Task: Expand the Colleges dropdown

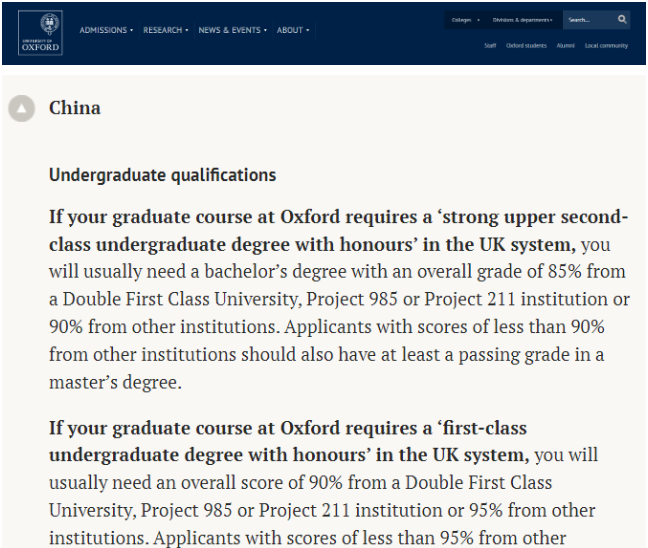Action: click(x=465, y=20)
